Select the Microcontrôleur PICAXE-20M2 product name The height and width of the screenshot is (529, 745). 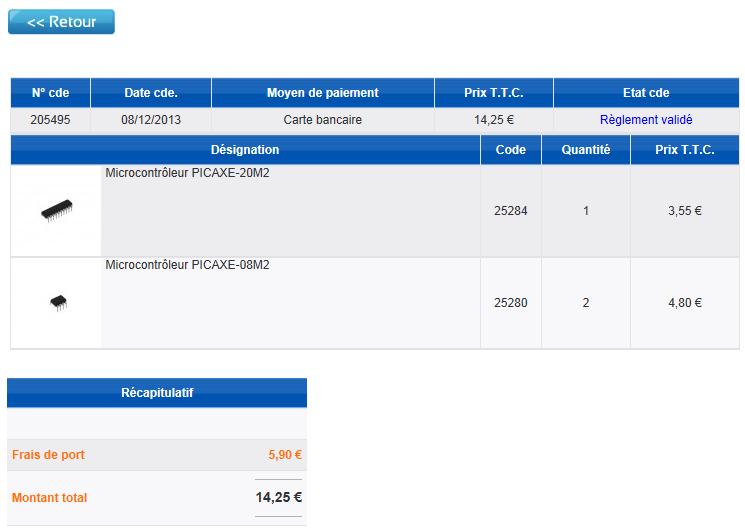pyautogui.click(x=187, y=173)
